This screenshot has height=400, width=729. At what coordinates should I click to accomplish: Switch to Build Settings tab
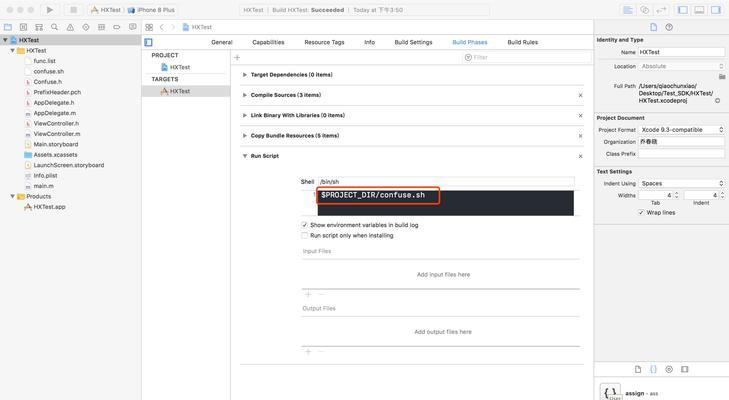pos(413,42)
